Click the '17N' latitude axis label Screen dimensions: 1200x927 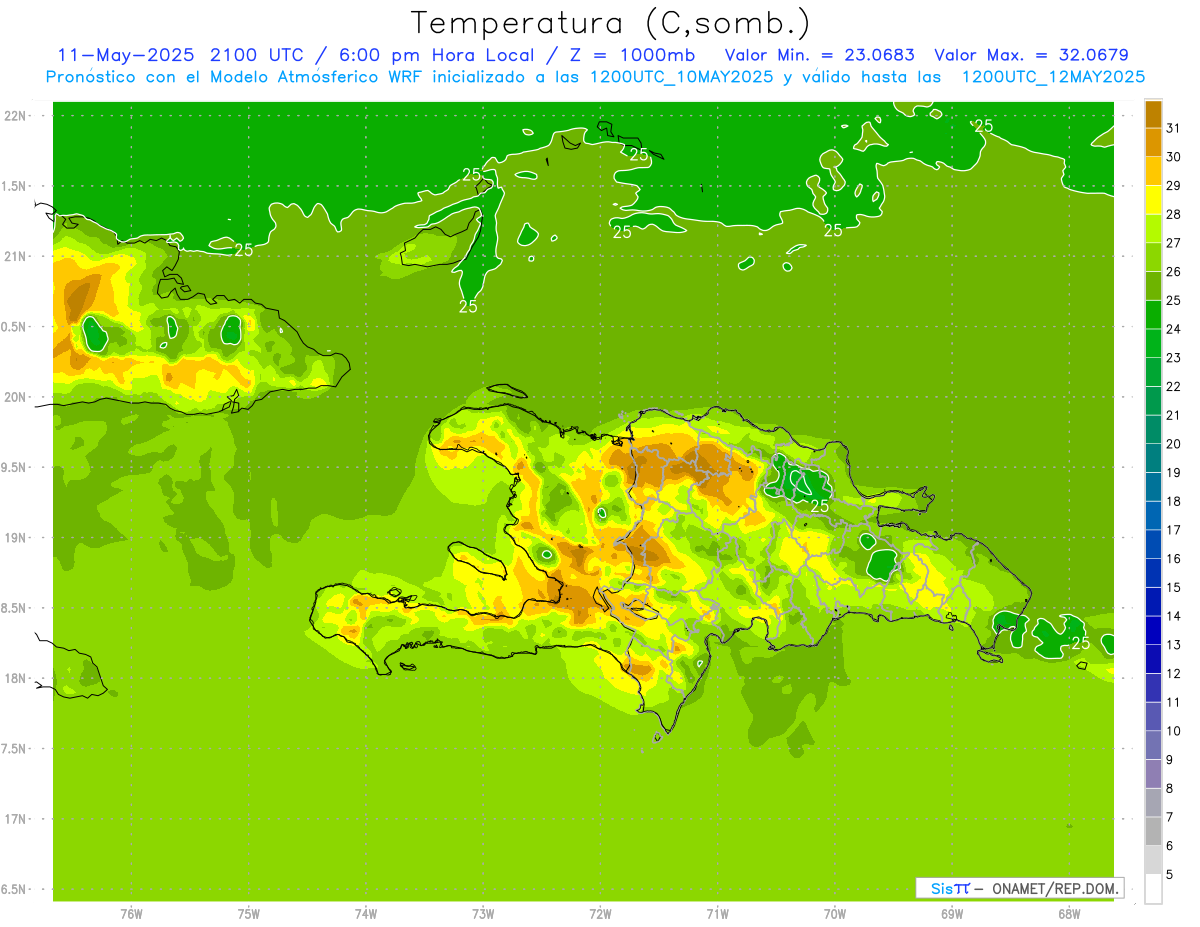click(15, 819)
